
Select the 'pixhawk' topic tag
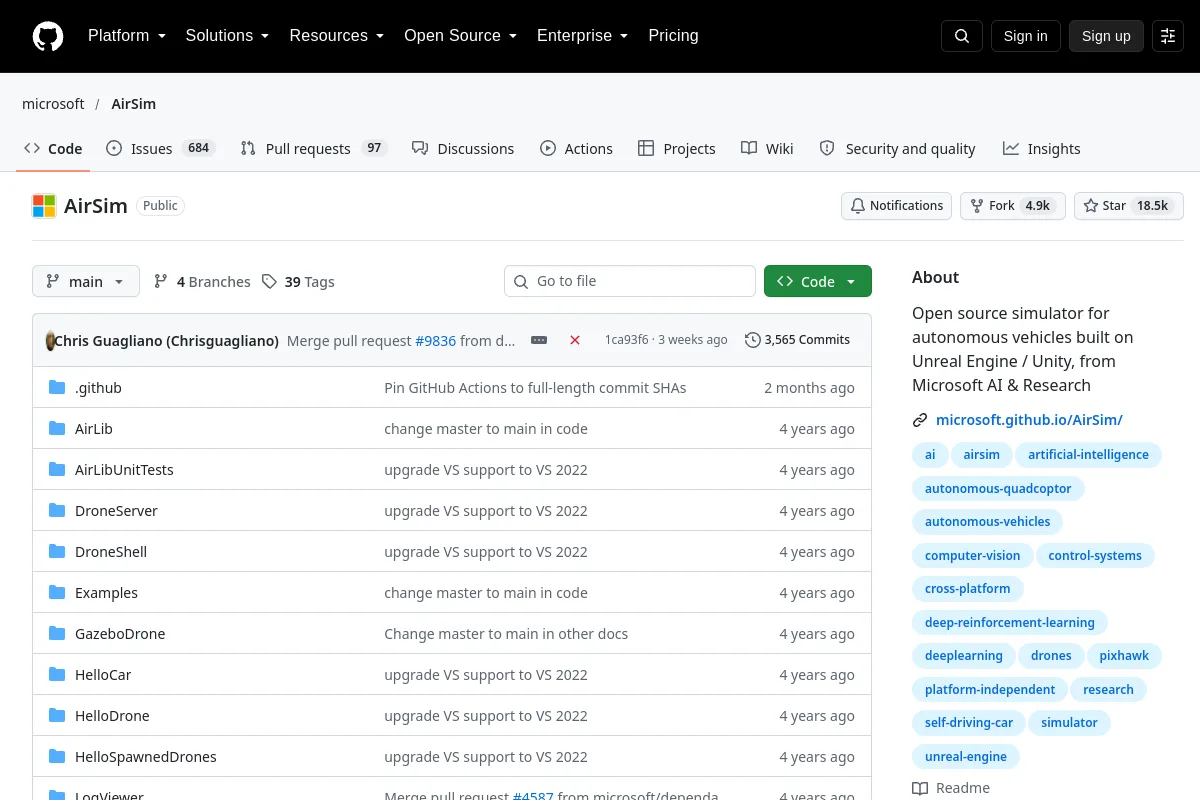tap(1124, 657)
